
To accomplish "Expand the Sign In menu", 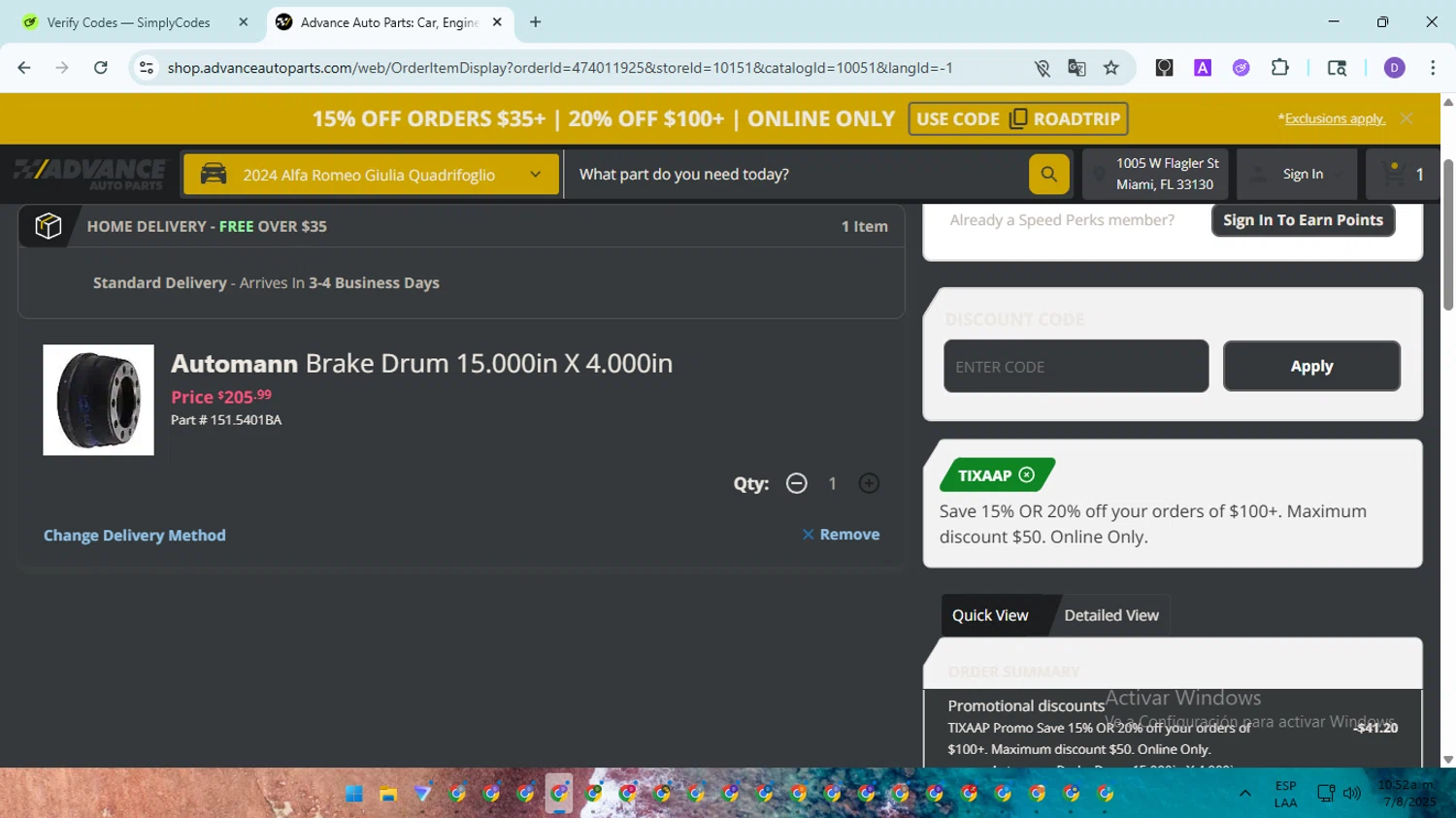I will point(1297,175).
